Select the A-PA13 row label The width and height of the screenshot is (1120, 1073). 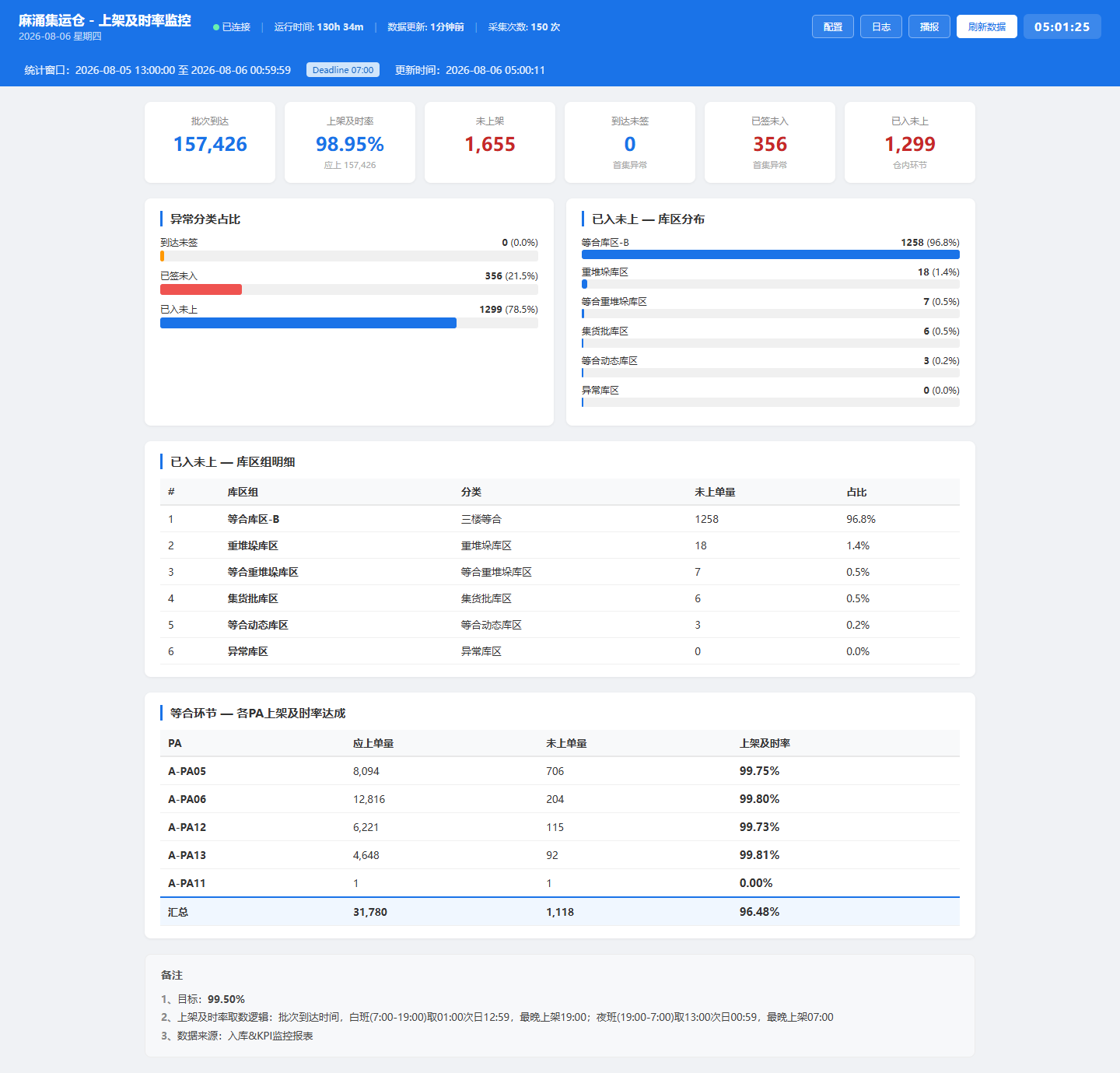(187, 855)
